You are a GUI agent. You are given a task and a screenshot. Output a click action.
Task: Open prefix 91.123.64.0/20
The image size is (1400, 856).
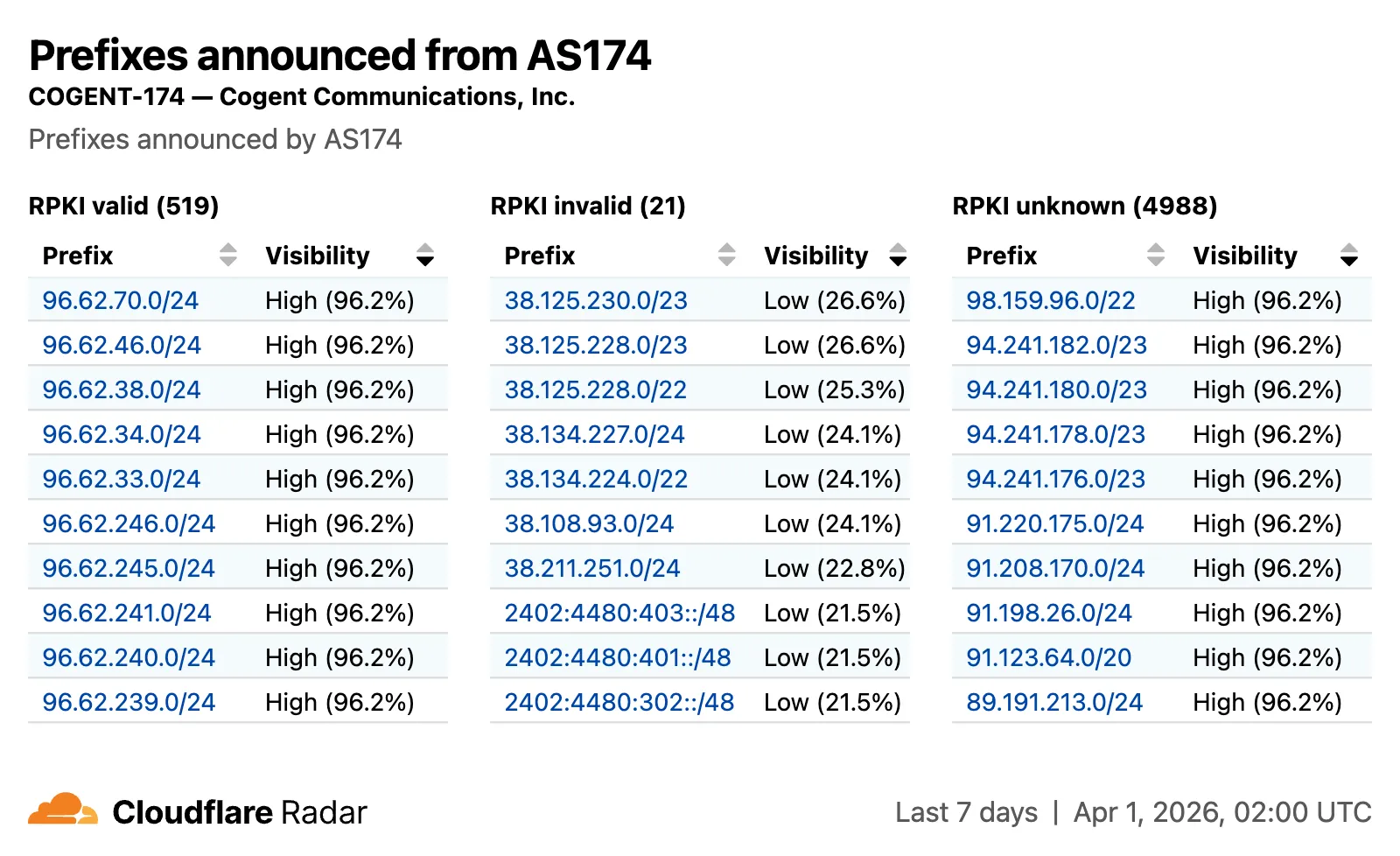1046,657
